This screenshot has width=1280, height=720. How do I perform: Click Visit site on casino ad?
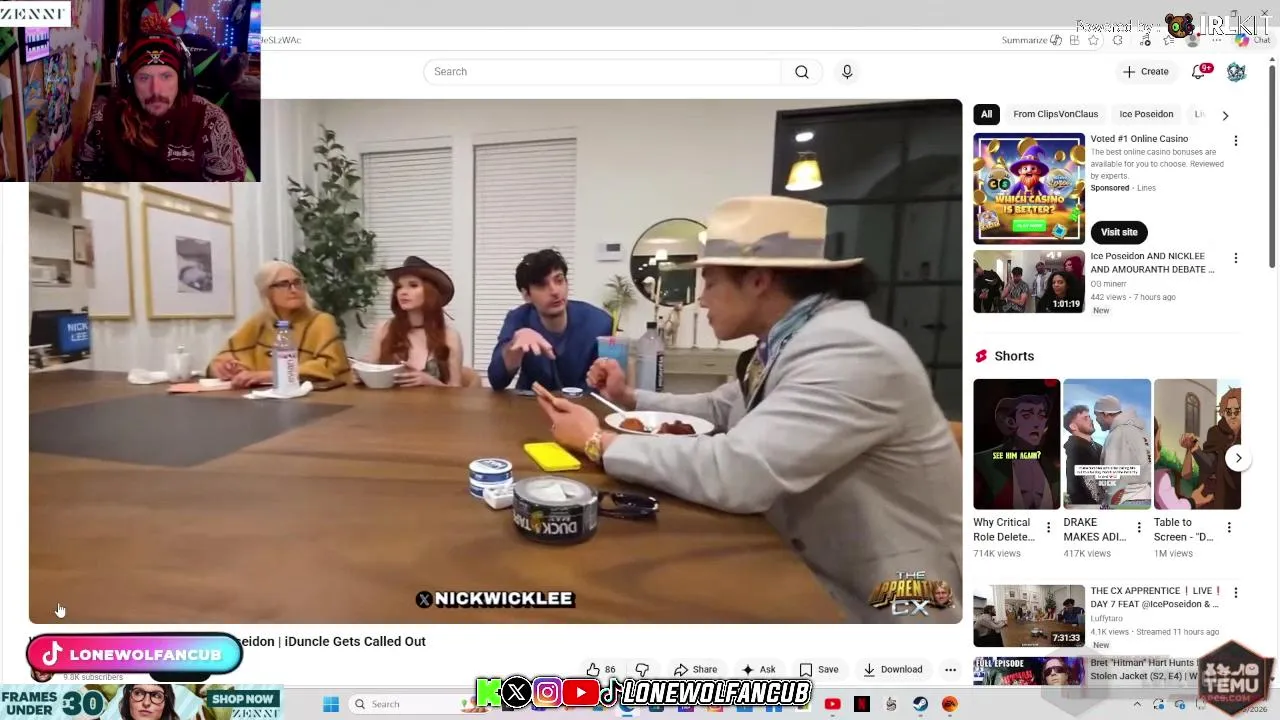tap(1119, 232)
